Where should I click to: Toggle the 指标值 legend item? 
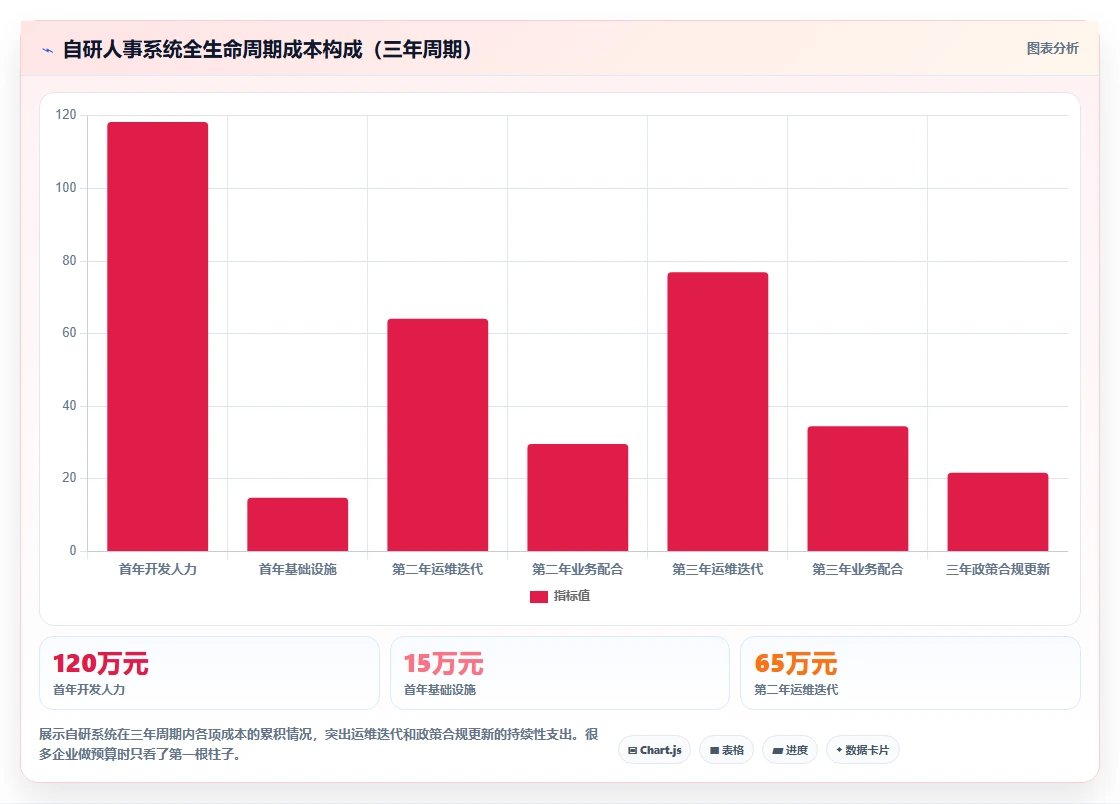[x=560, y=596]
